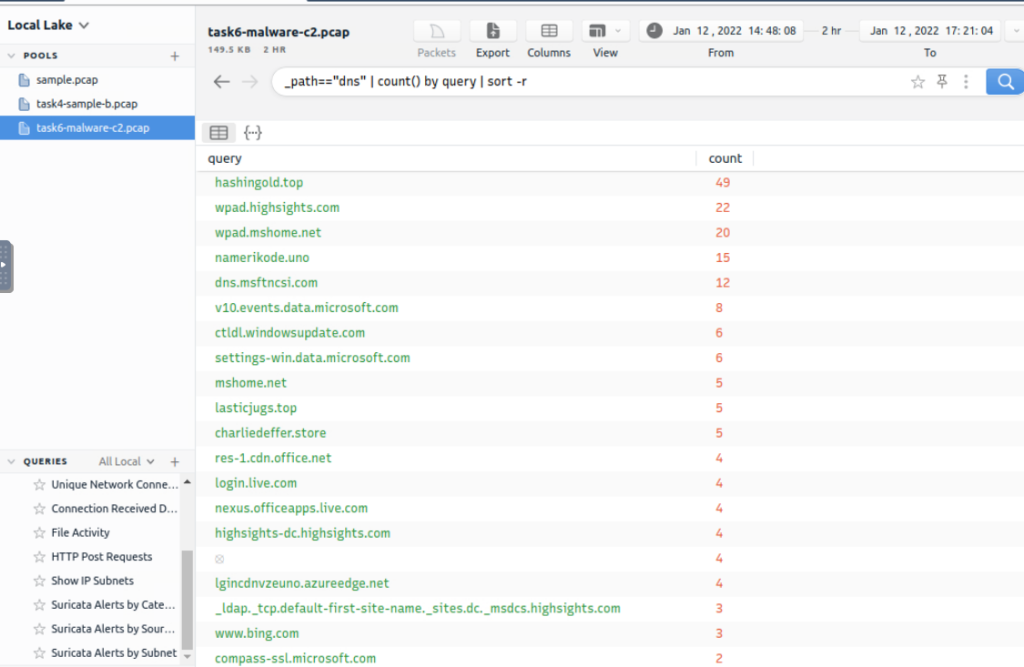The width and height of the screenshot is (1024, 667).
Task: Add a new pool with plus icon
Action: coord(175,56)
